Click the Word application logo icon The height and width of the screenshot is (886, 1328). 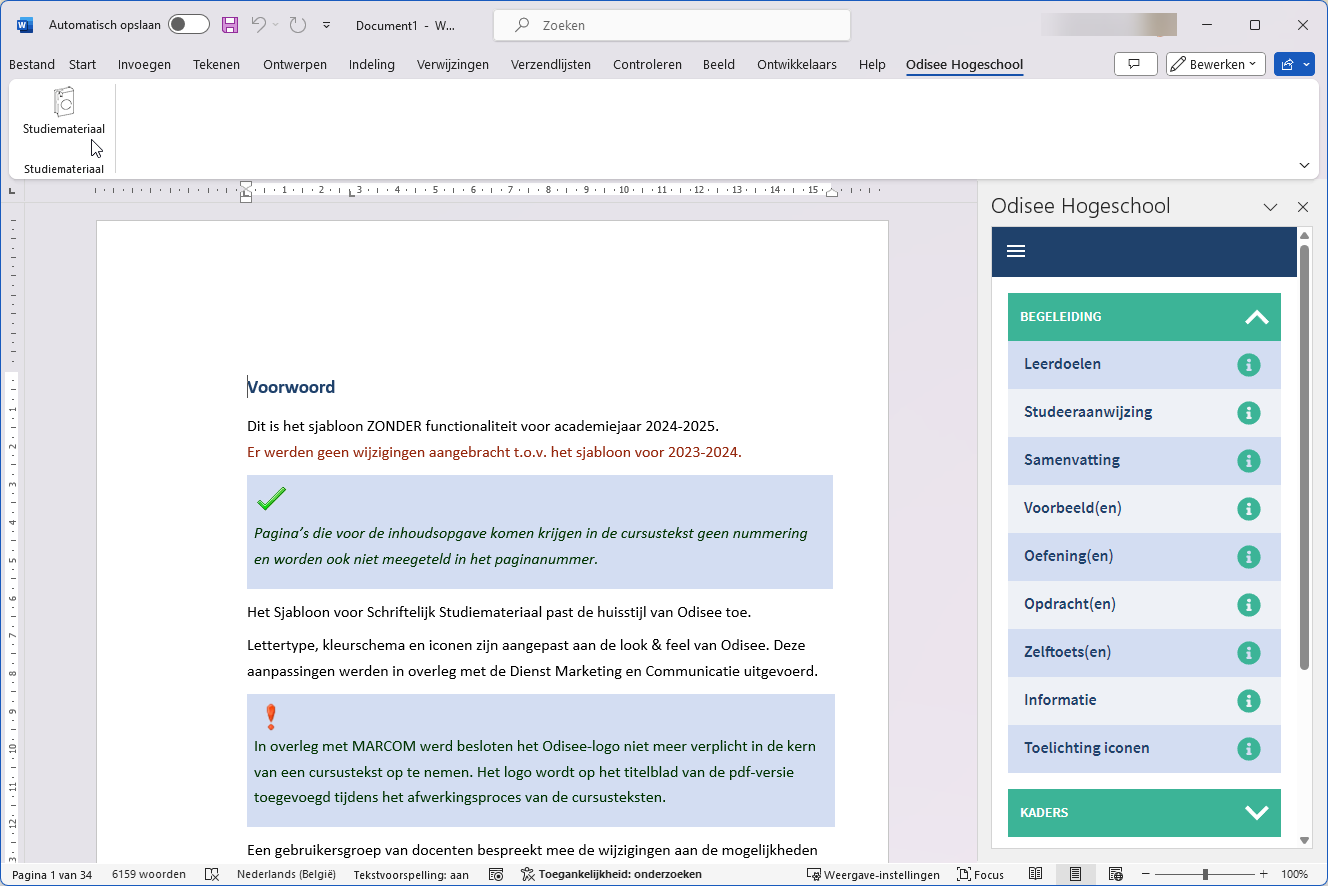coord(25,25)
